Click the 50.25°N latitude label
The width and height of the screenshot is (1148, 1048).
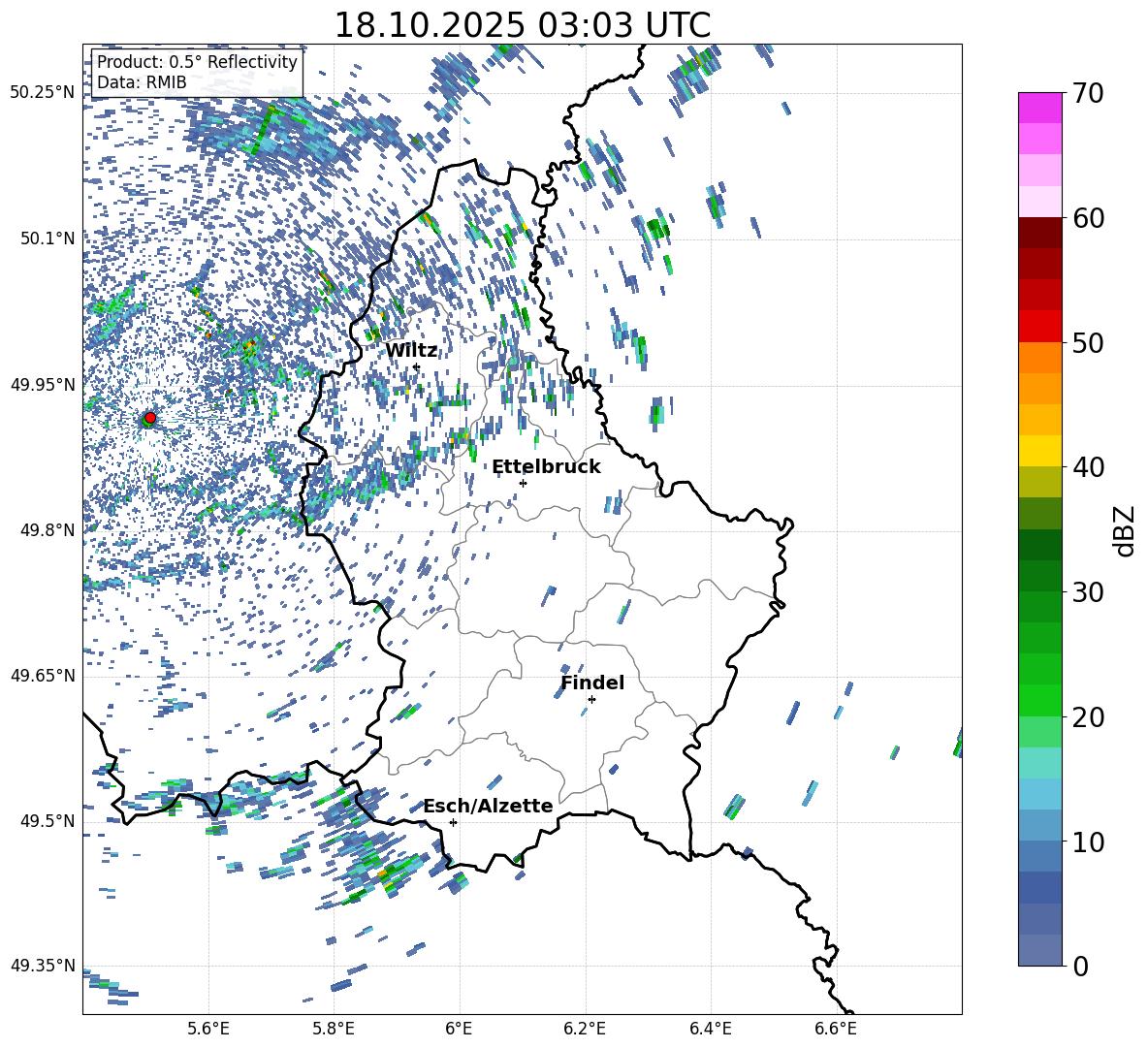[x=43, y=93]
